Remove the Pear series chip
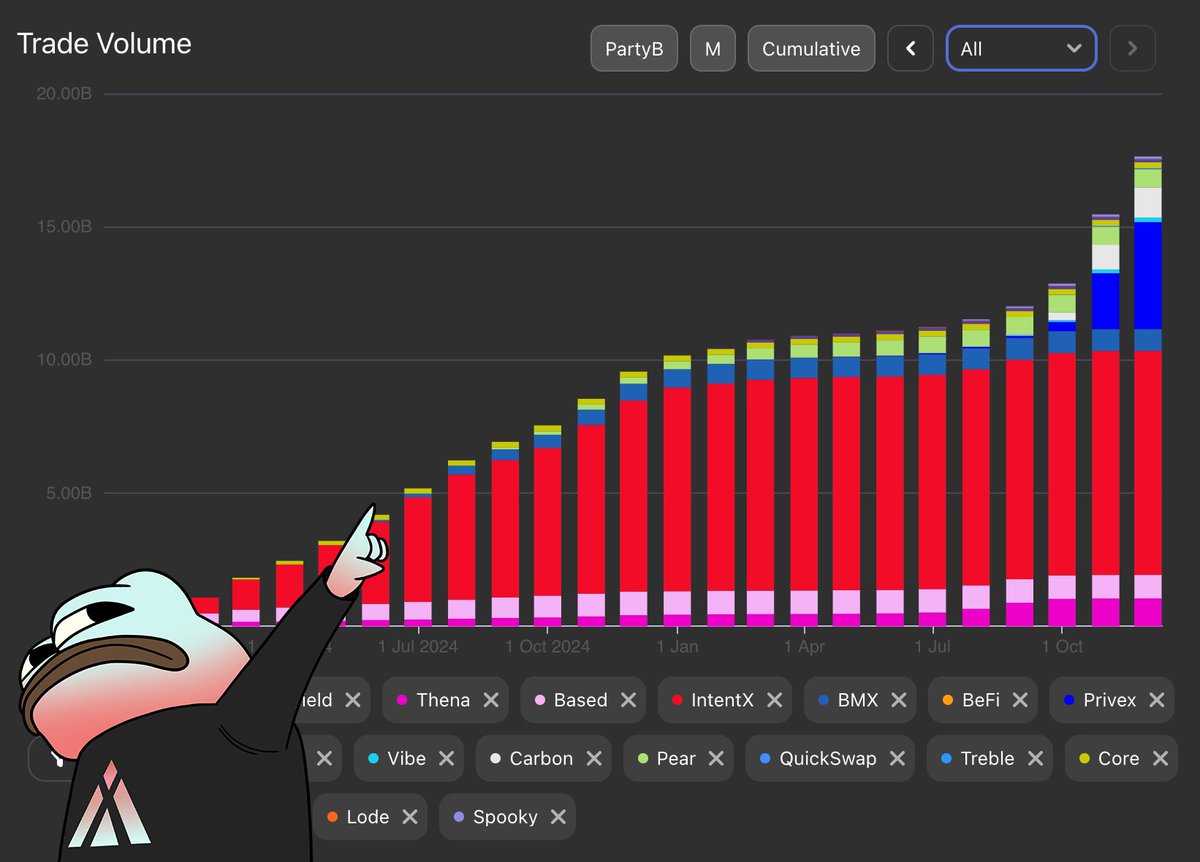This screenshot has height=862, width=1200. 715,759
